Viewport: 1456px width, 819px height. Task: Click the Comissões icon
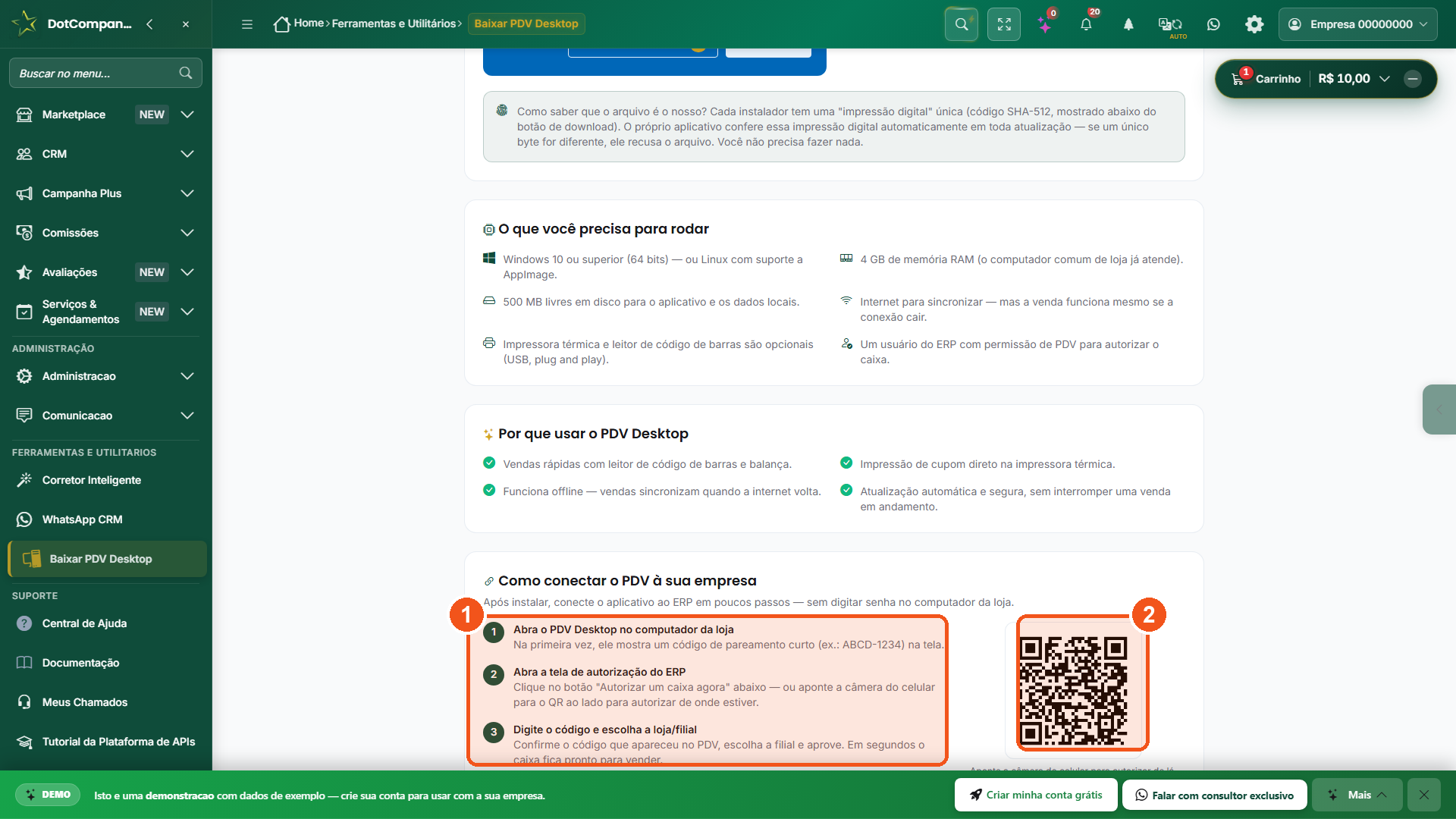(x=24, y=233)
